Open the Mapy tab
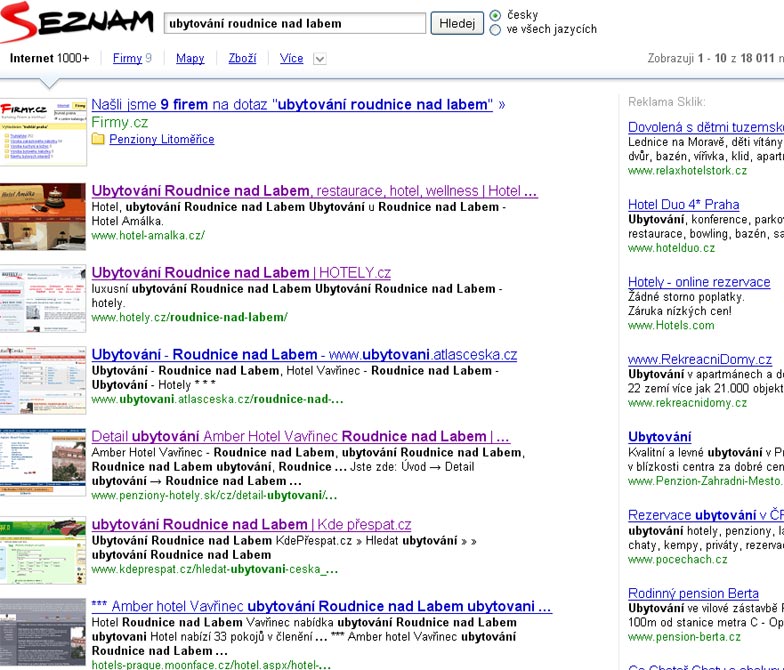The width and height of the screenshot is (784, 670). tap(190, 58)
